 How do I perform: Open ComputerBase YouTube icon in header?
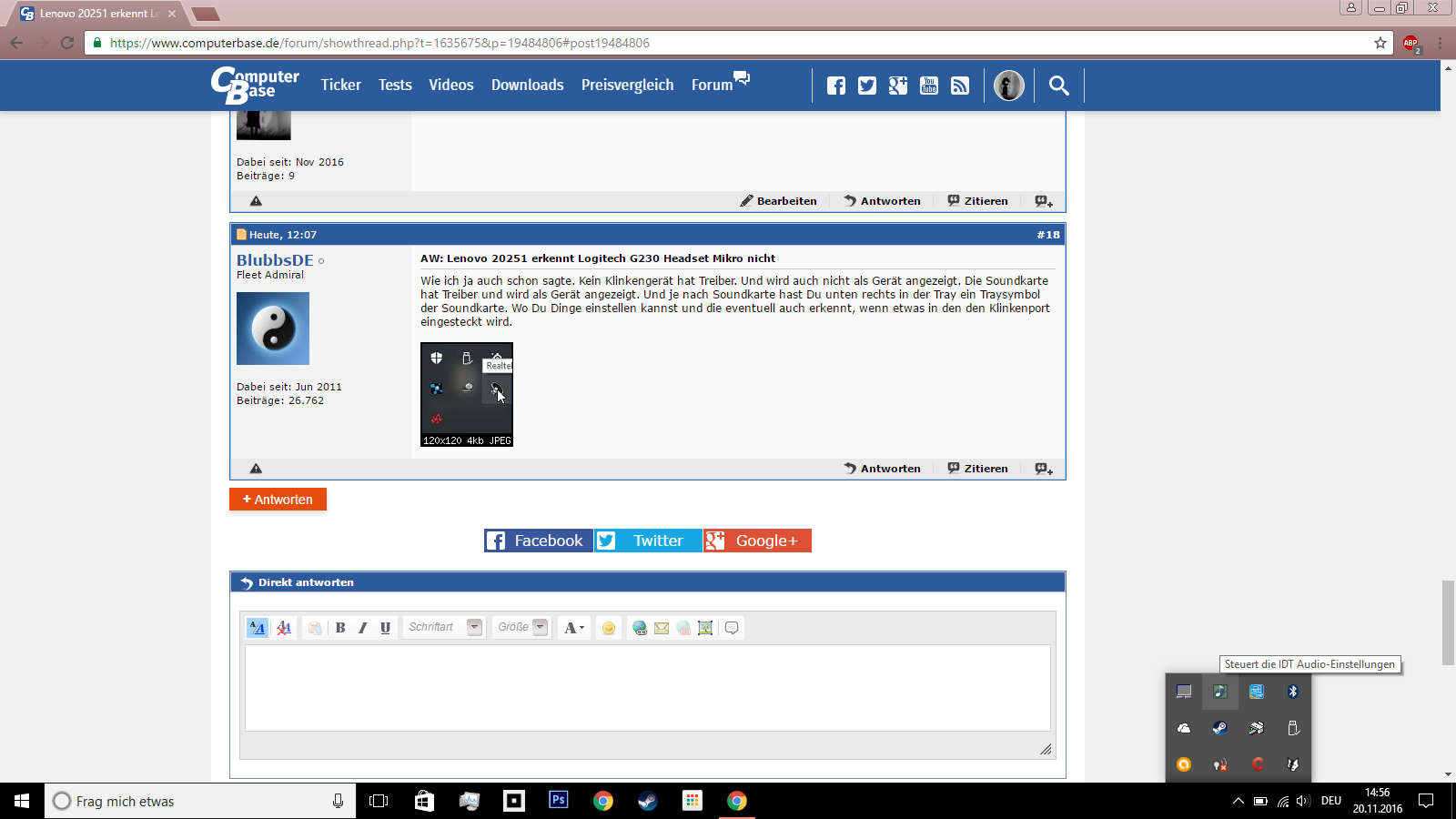[x=929, y=86]
